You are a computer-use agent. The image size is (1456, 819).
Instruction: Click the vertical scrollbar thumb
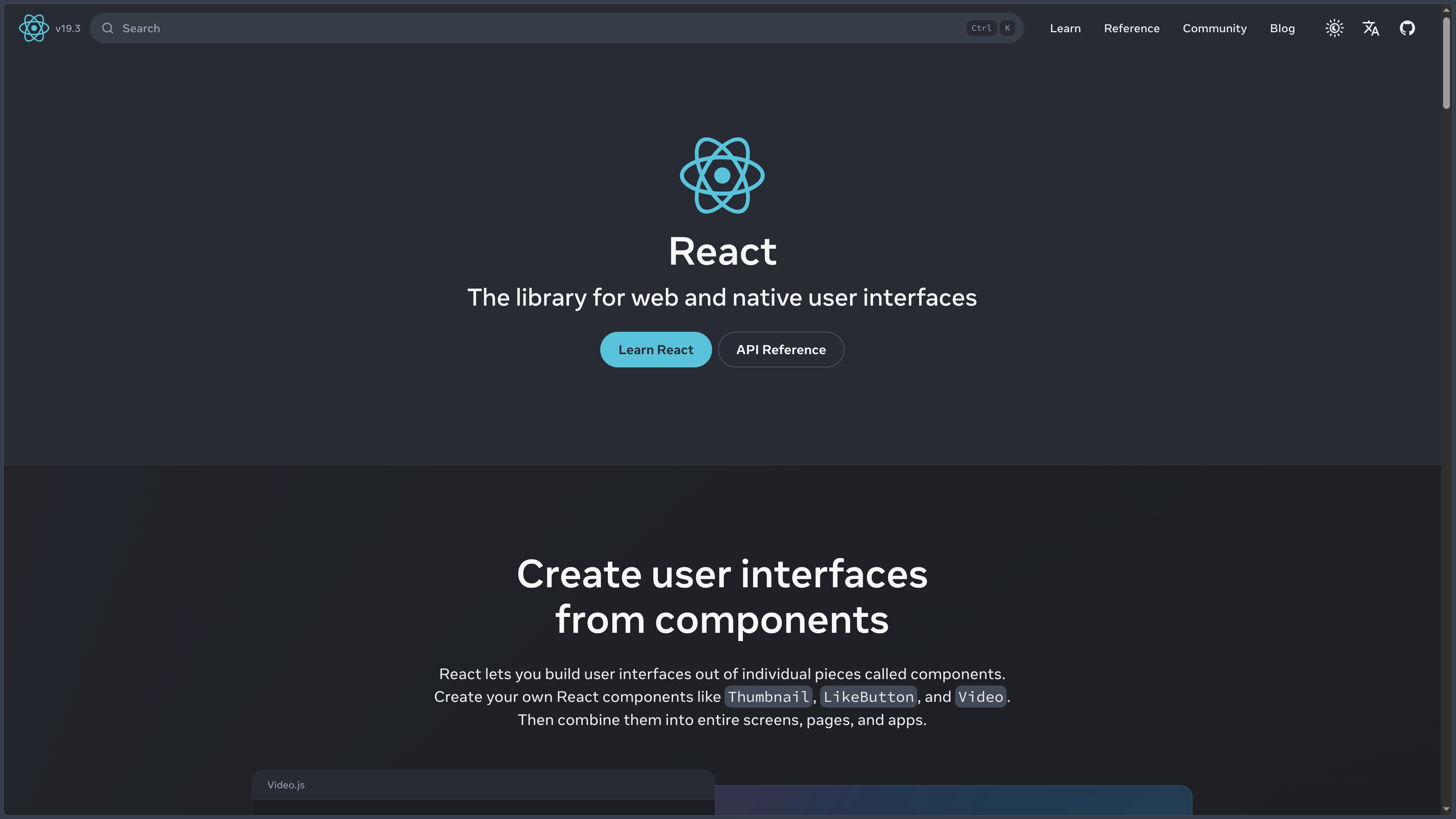point(1447,63)
